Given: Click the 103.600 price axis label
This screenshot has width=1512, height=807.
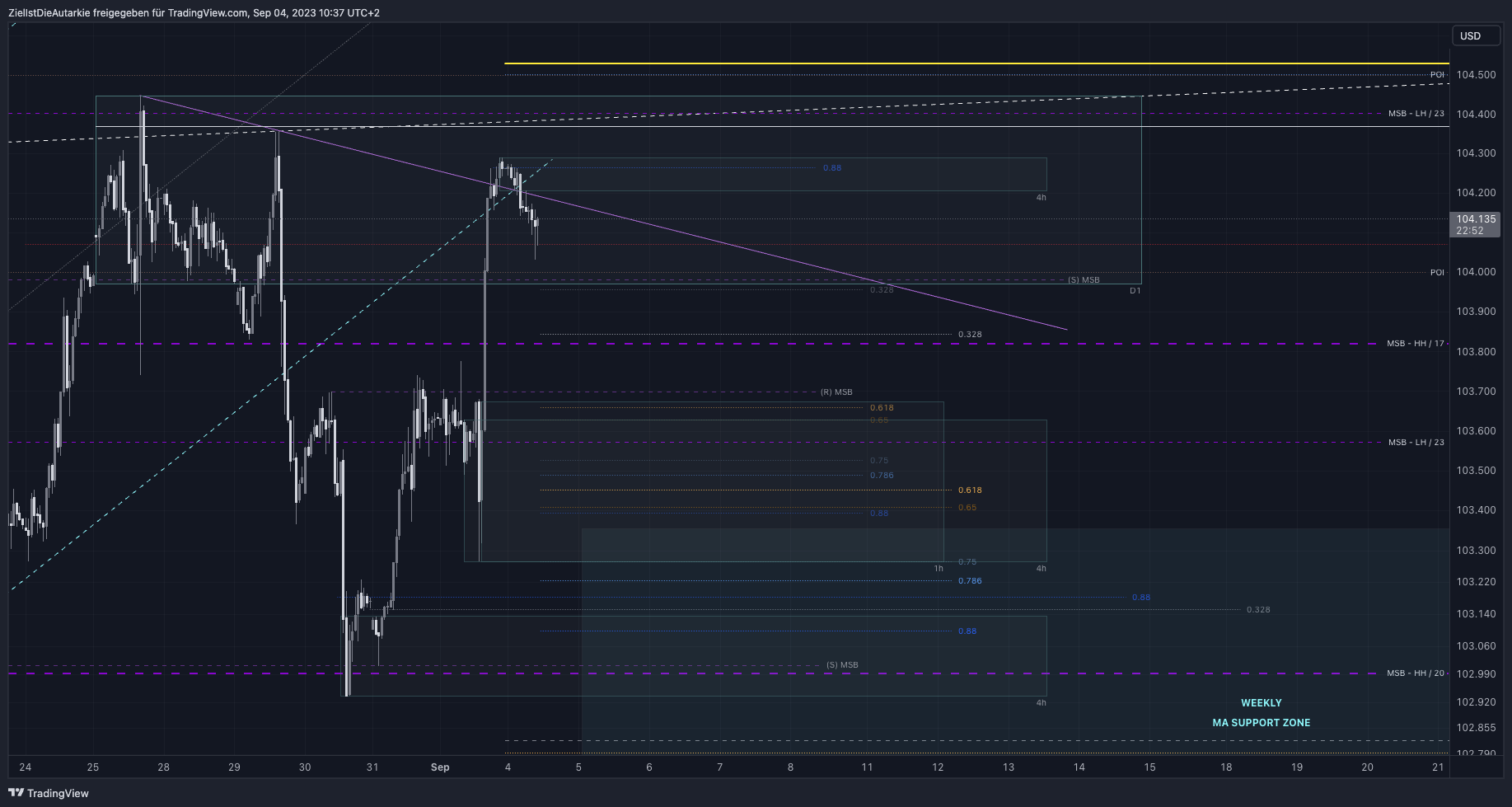Looking at the screenshot, I should [x=1476, y=431].
